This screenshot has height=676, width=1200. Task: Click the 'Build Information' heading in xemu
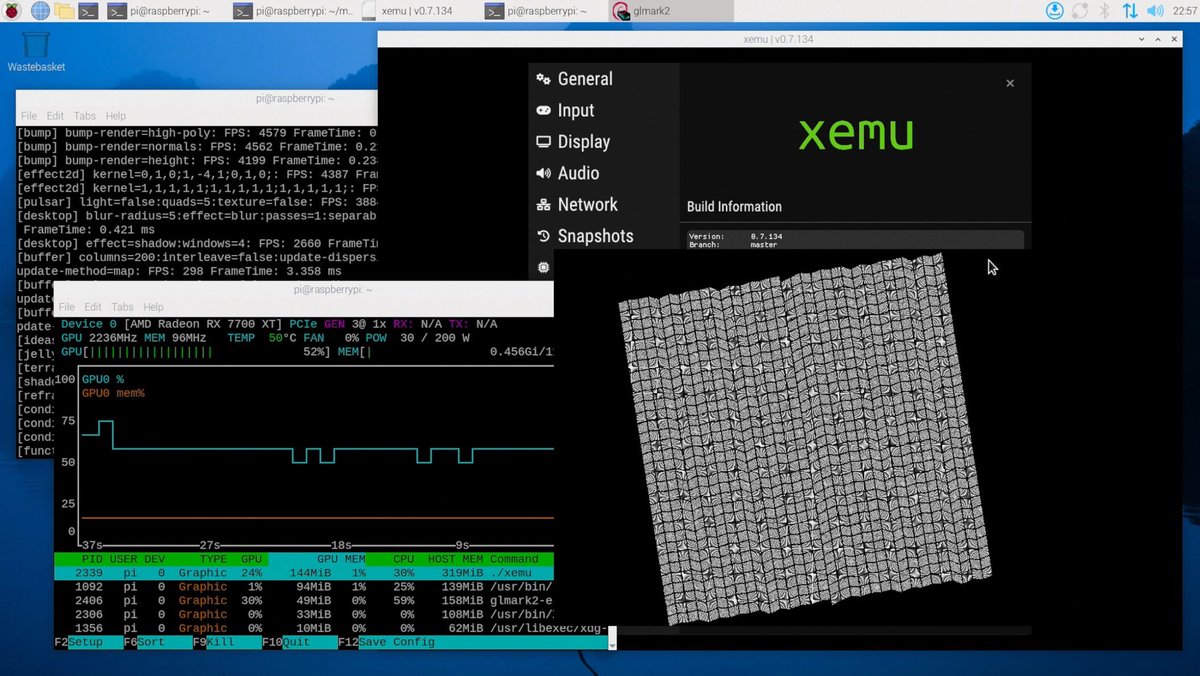tap(734, 207)
